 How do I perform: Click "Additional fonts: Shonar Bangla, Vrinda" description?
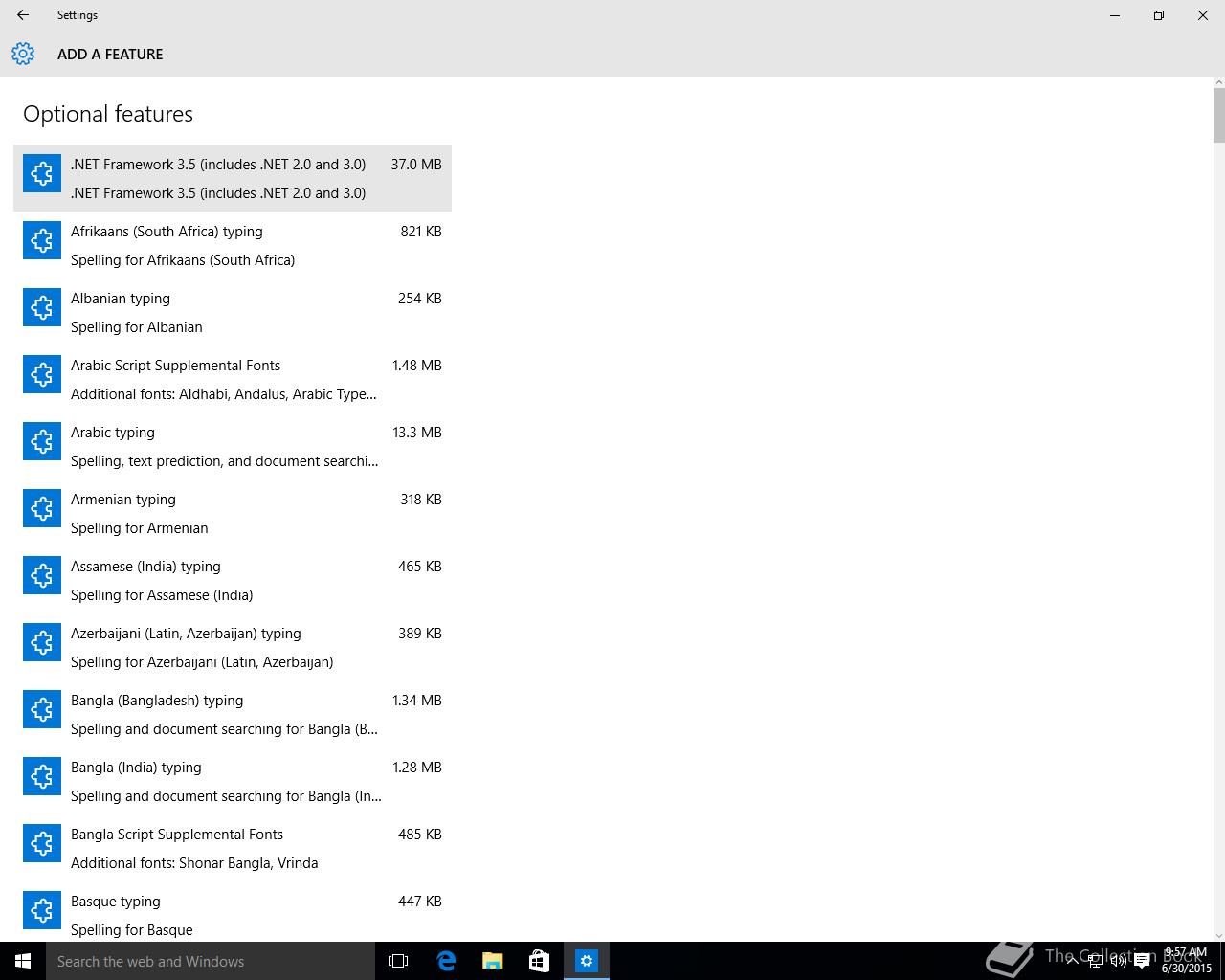(194, 863)
